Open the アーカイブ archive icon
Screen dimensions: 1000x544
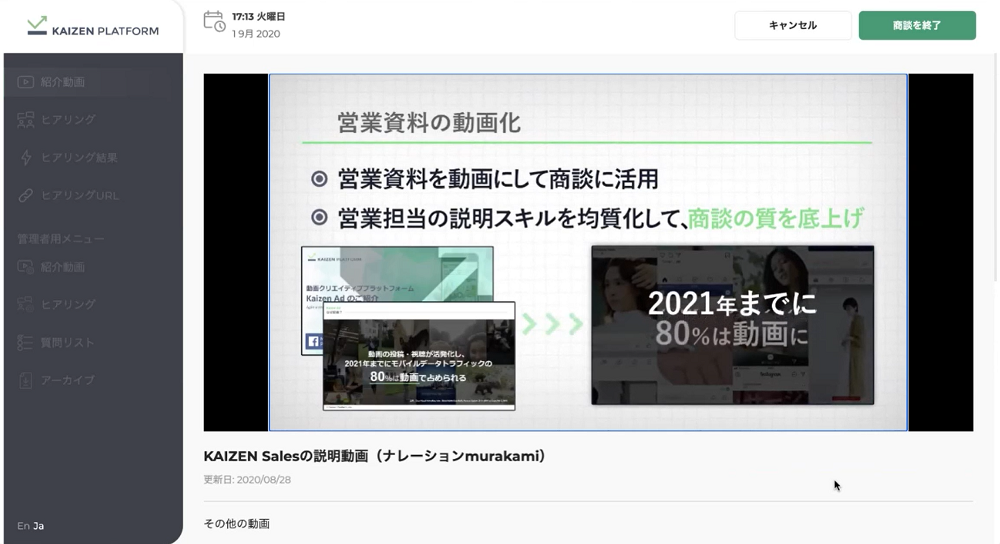coord(26,381)
